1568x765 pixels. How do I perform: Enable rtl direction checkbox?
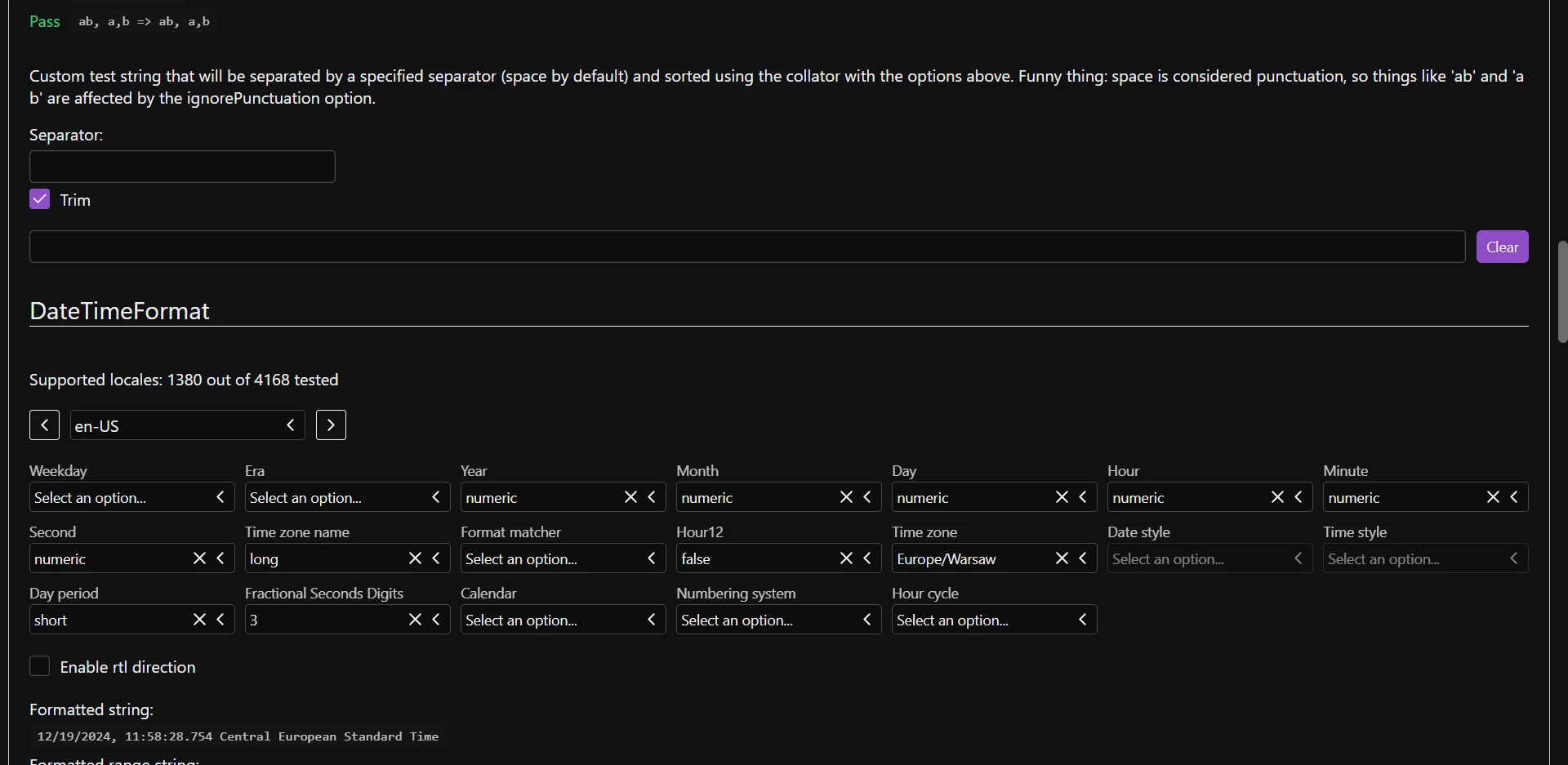tap(39, 666)
